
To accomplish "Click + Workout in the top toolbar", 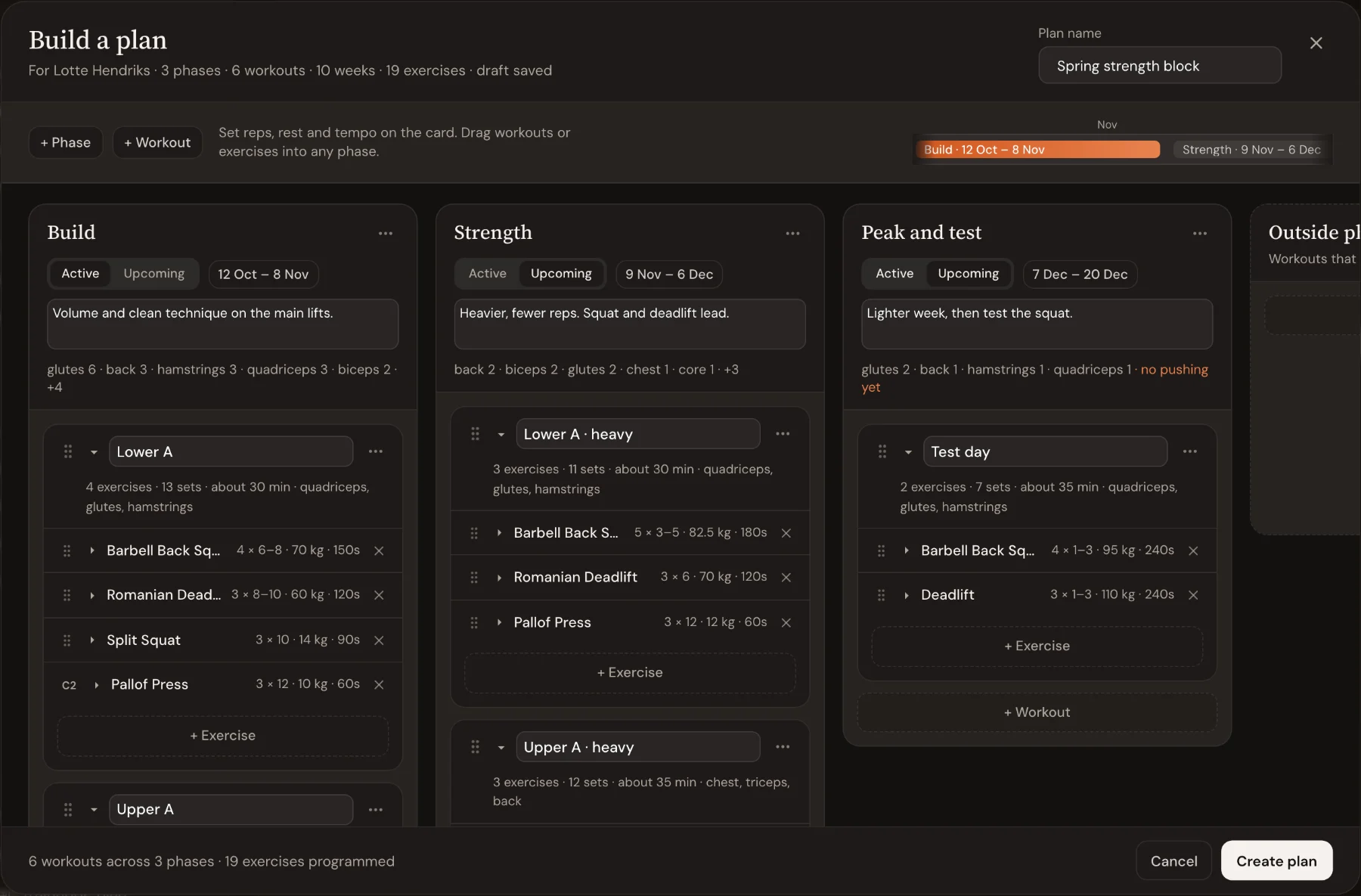I will (x=157, y=142).
